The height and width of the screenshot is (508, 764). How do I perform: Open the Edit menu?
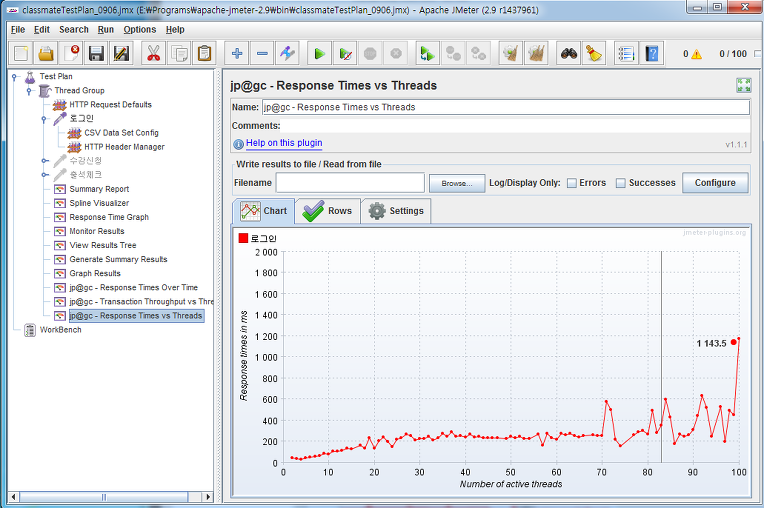[42, 30]
